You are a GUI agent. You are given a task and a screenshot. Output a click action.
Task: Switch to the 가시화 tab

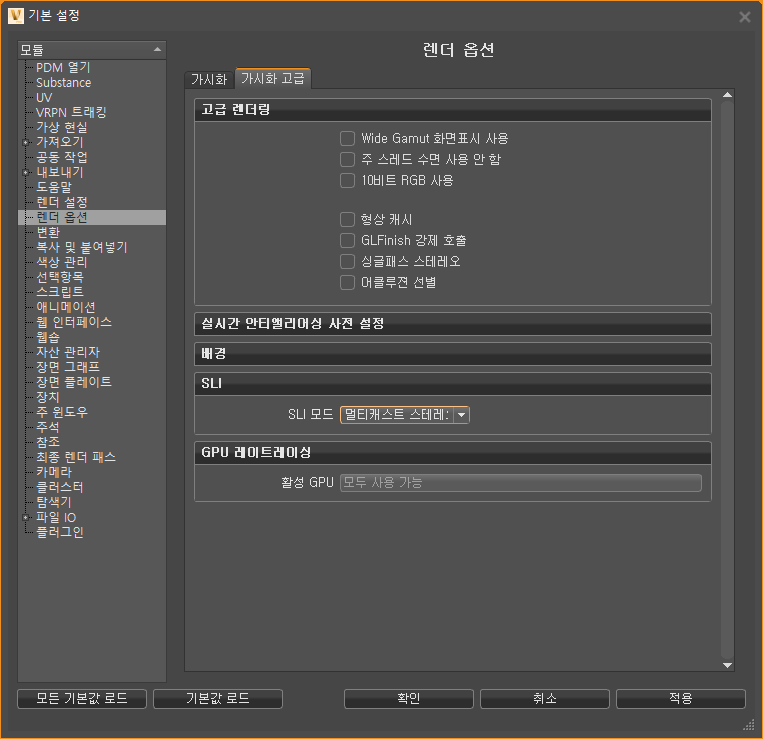(x=209, y=79)
